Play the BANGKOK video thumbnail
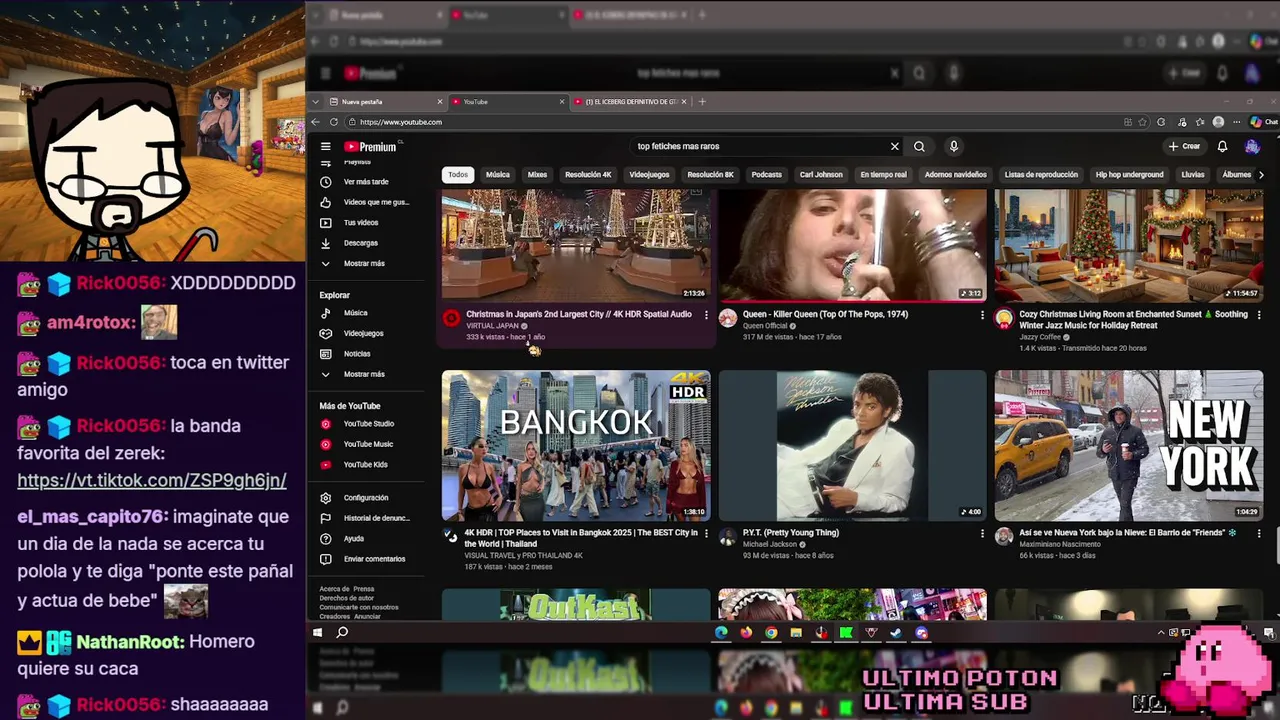The height and width of the screenshot is (720, 1280). 576,446
